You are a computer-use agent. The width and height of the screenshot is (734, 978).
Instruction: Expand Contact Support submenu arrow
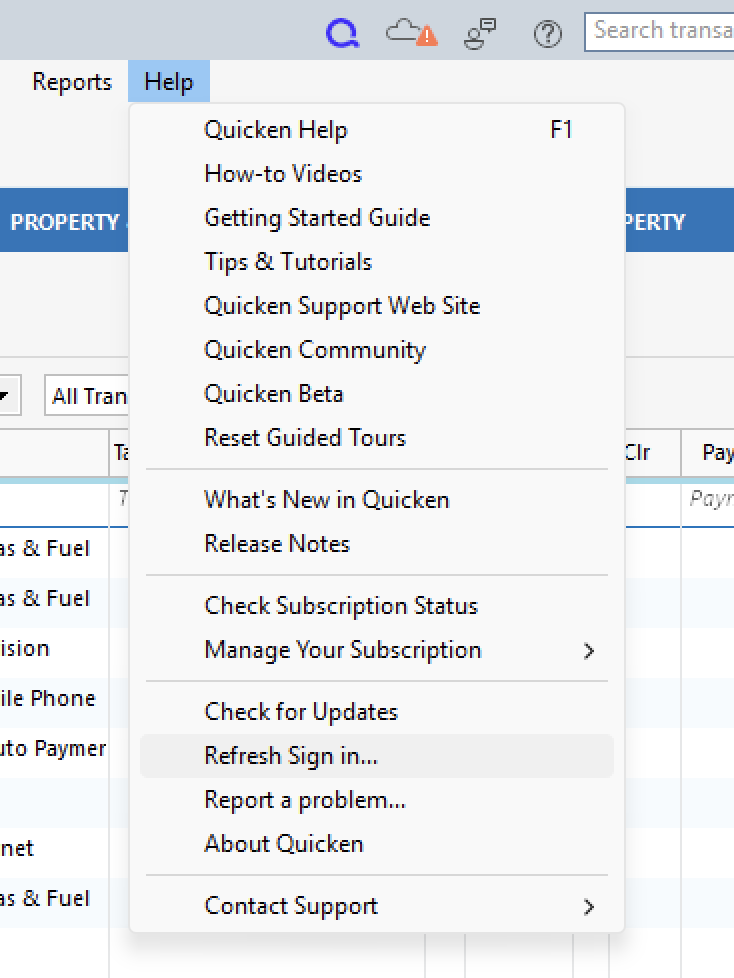[589, 906]
